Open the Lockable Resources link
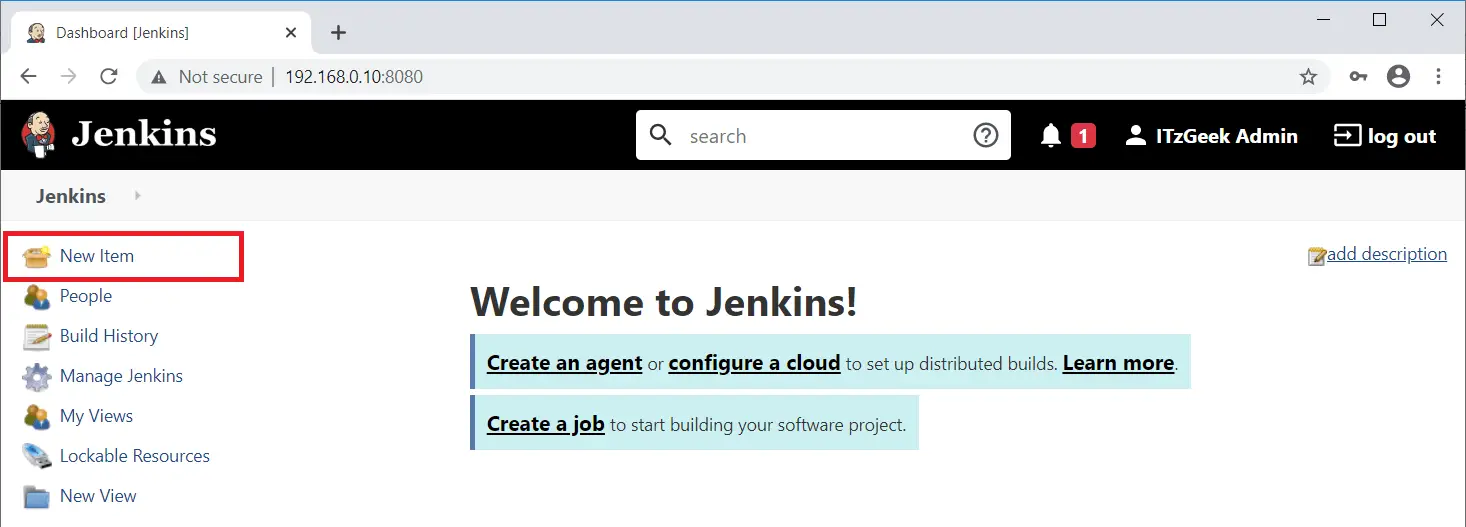Image resolution: width=1466 pixels, height=527 pixels. 135,456
